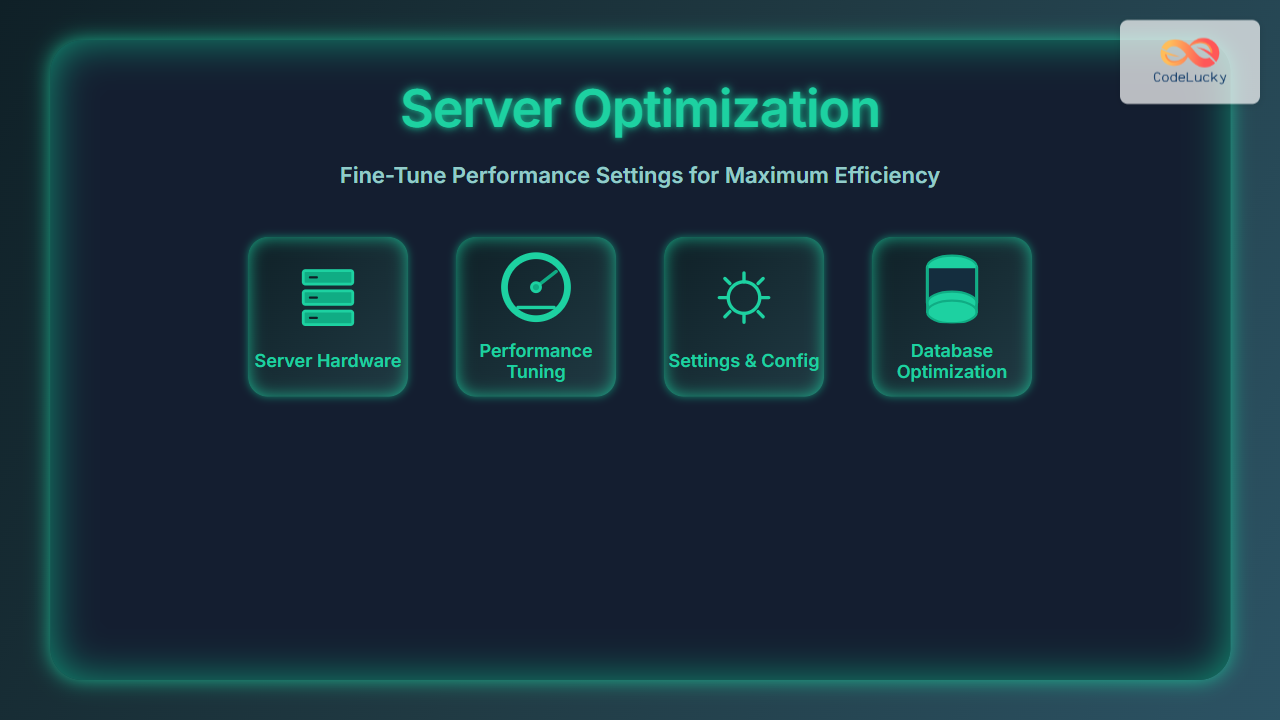This screenshot has width=1280, height=720.
Task: Click the CodeLucky brand text
Action: tap(1190, 78)
